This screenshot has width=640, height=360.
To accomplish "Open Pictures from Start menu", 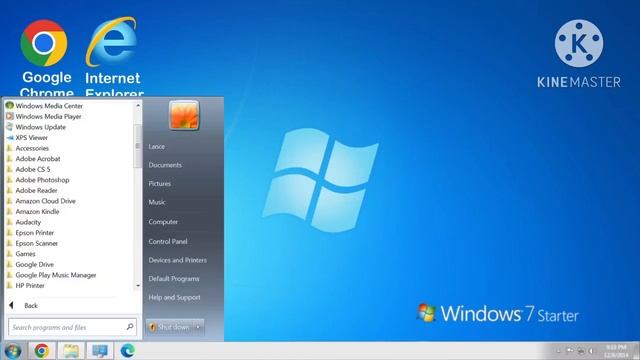I will [160, 184].
